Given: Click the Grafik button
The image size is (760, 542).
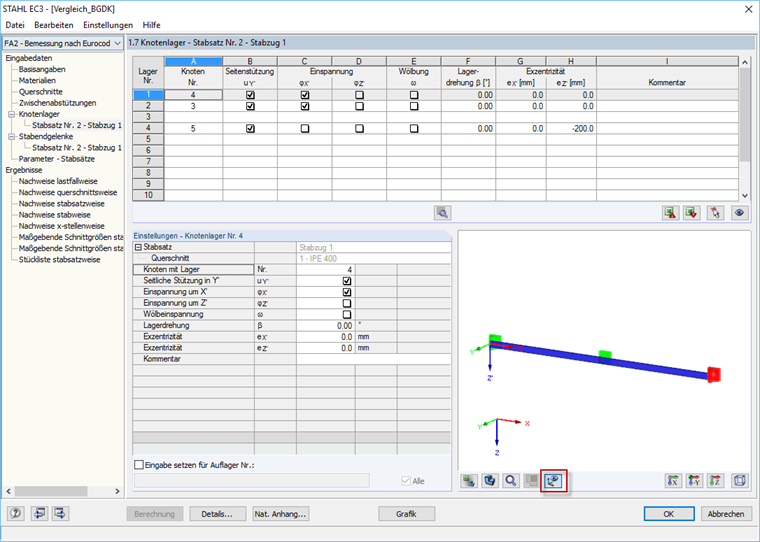Looking at the screenshot, I should tap(406, 514).
